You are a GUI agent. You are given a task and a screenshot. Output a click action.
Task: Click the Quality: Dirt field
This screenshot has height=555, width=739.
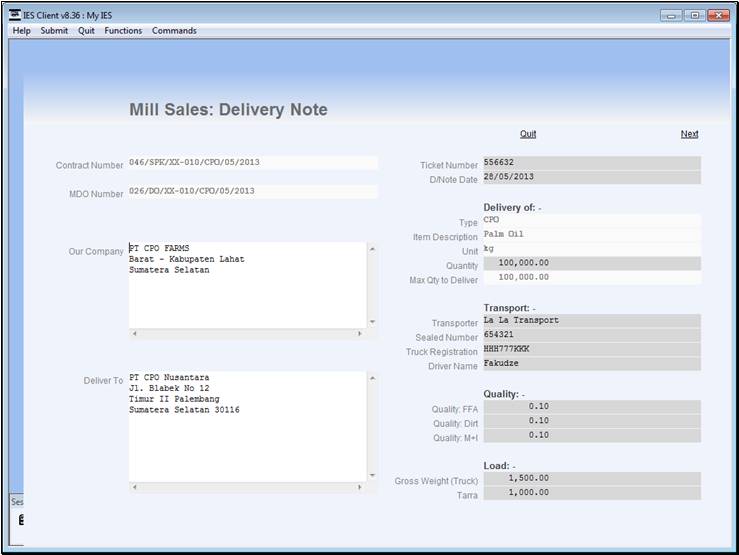592,421
